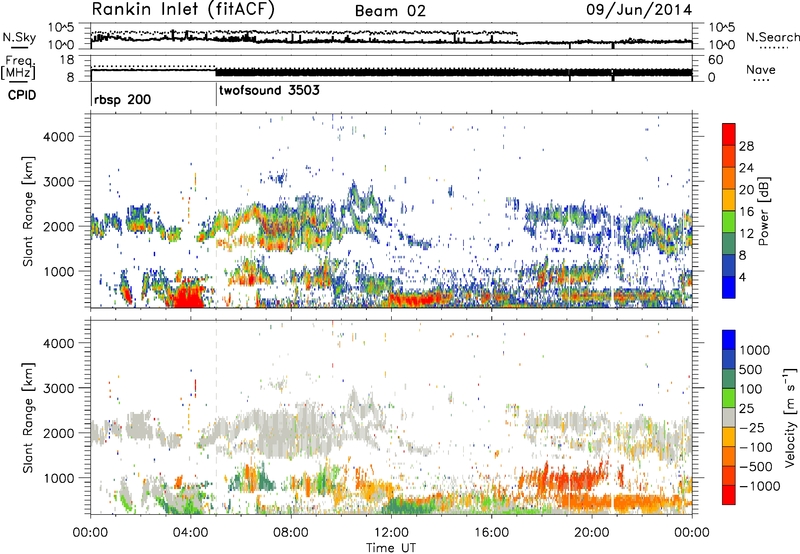Click the 'N.Sky' legend label
The image size is (800, 554).
pos(19,37)
